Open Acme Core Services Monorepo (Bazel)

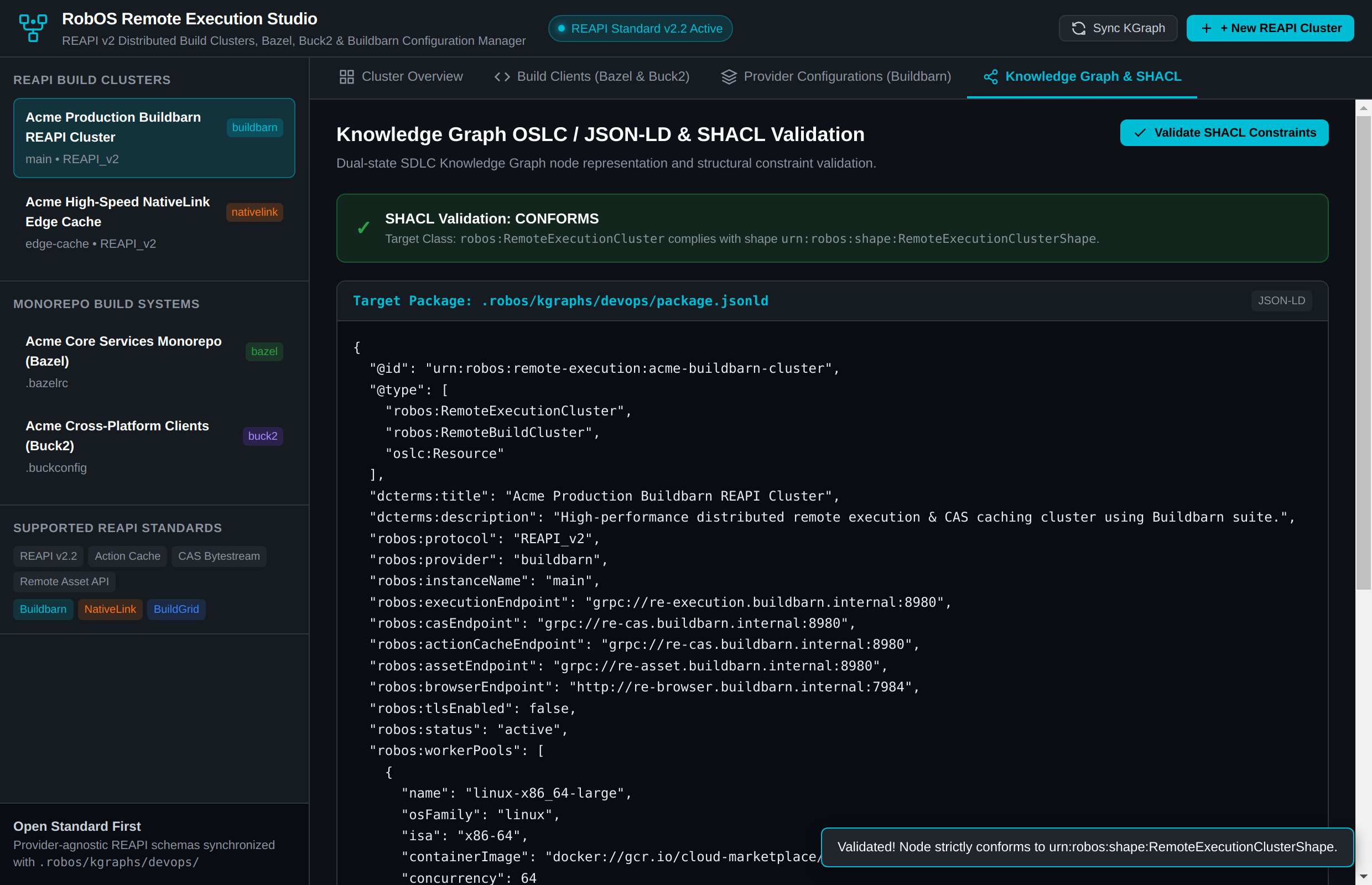coord(154,362)
